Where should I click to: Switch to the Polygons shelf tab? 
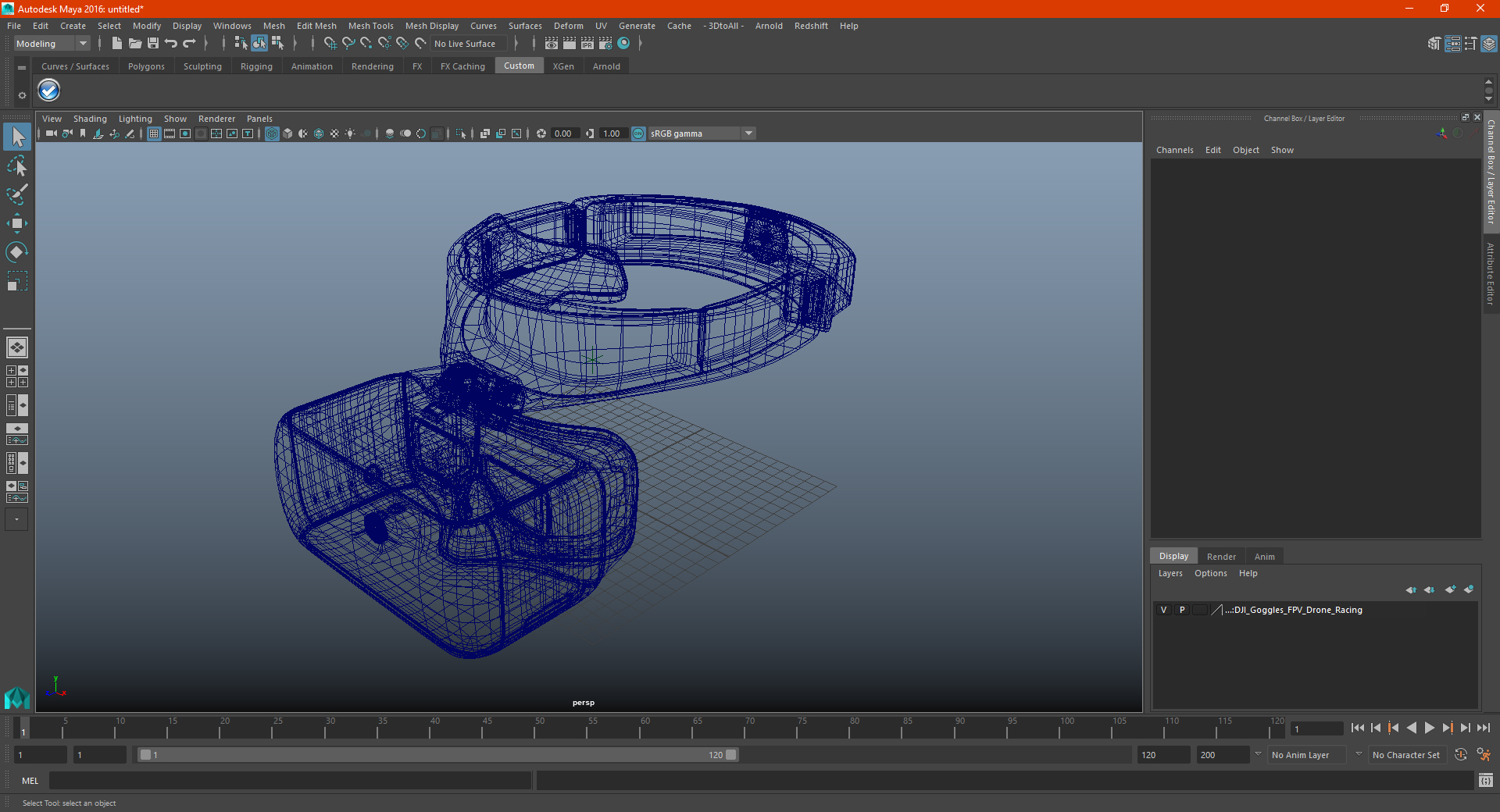[x=146, y=66]
